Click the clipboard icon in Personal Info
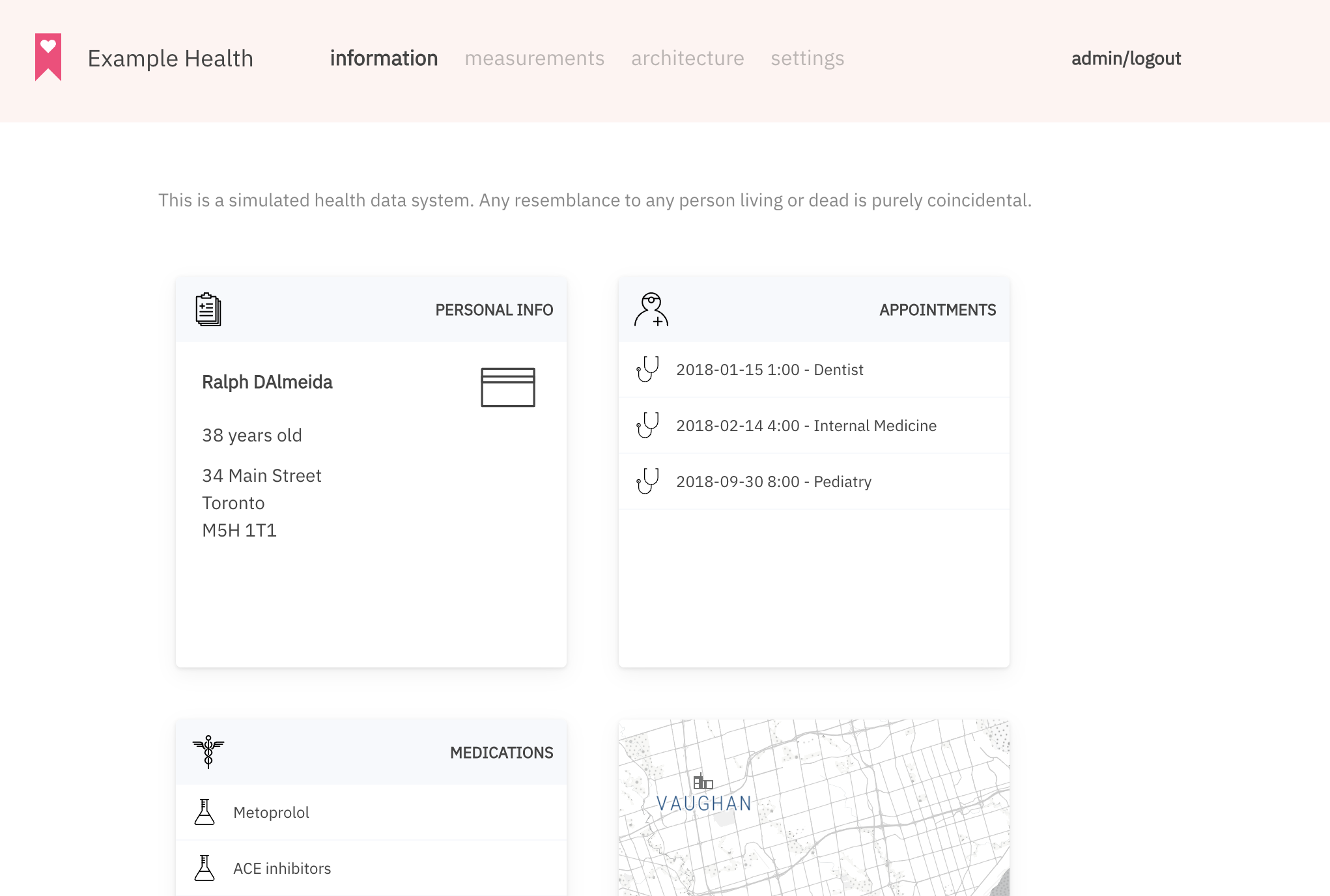1330x896 pixels. tap(208, 309)
